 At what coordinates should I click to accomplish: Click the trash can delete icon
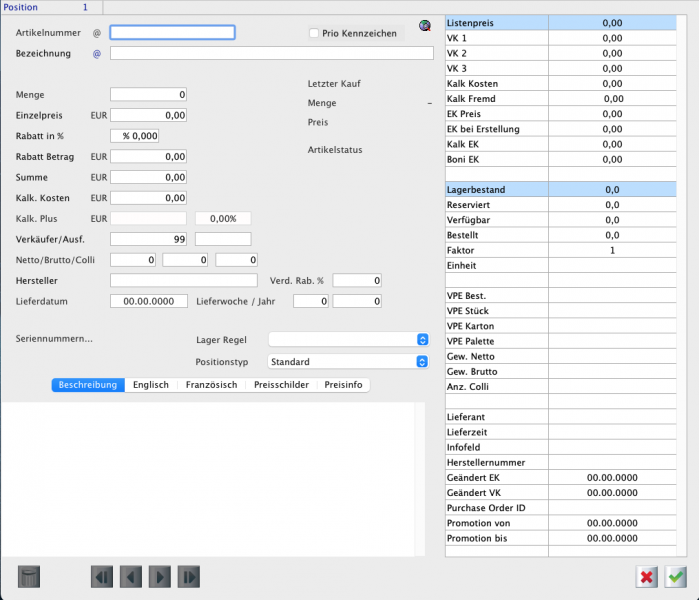click(29, 577)
